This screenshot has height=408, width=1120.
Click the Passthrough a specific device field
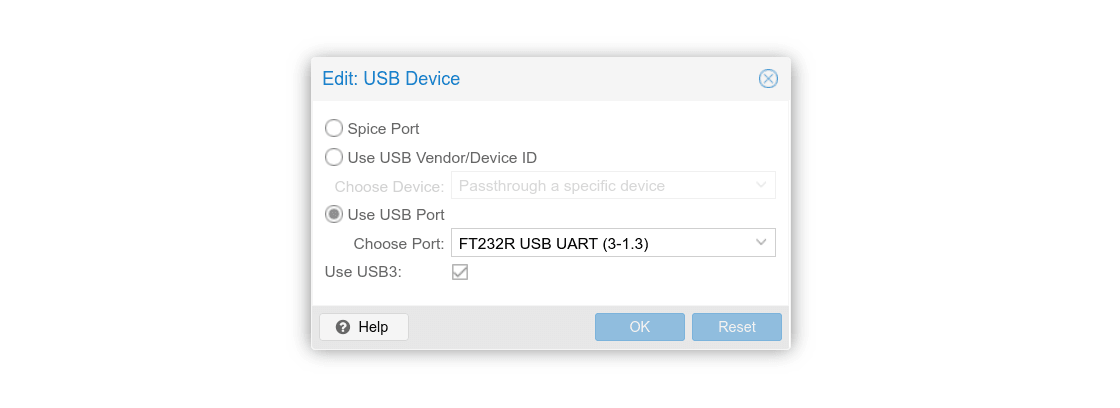coord(598,186)
